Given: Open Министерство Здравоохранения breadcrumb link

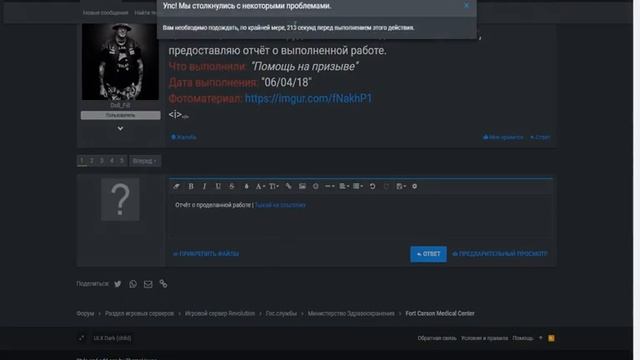Looking at the screenshot, I should click(351, 313).
